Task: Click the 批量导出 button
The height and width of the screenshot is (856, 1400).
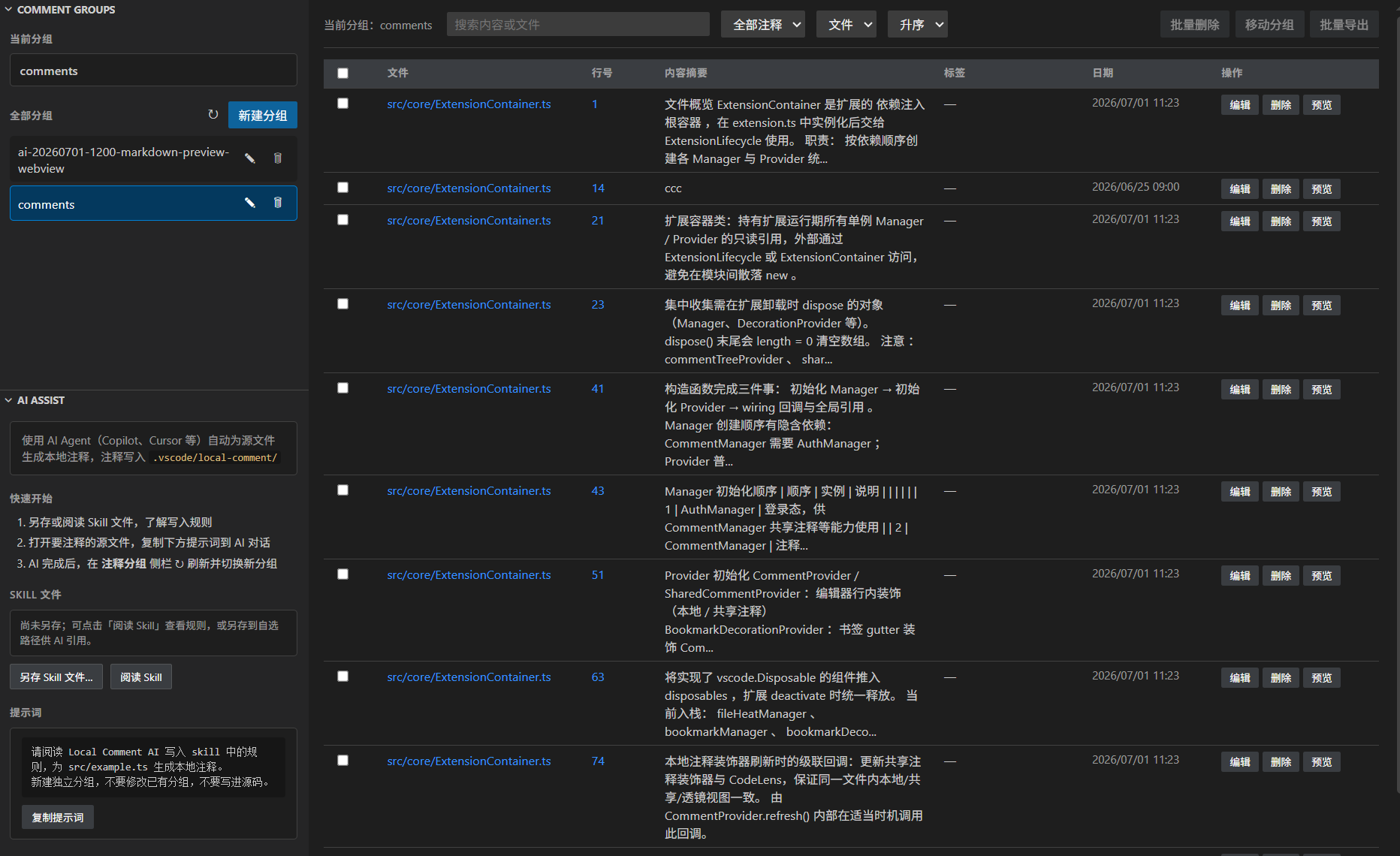Action: pos(1344,25)
